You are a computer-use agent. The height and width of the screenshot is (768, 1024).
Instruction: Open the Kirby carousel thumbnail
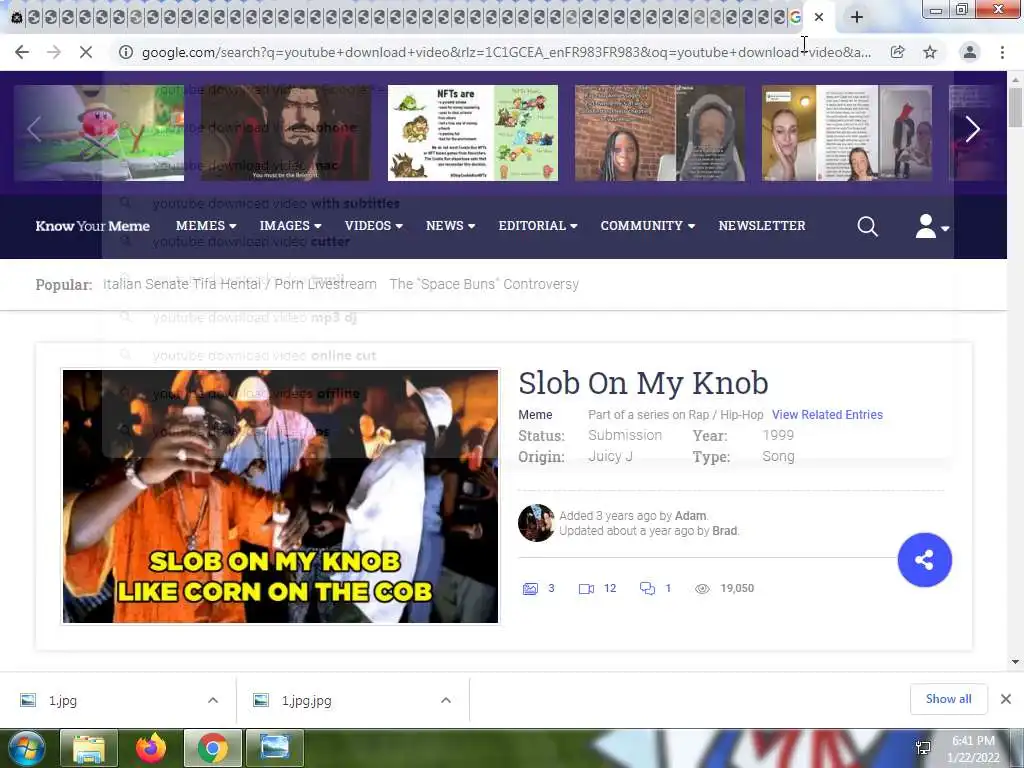pyautogui.click(x=99, y=133)
